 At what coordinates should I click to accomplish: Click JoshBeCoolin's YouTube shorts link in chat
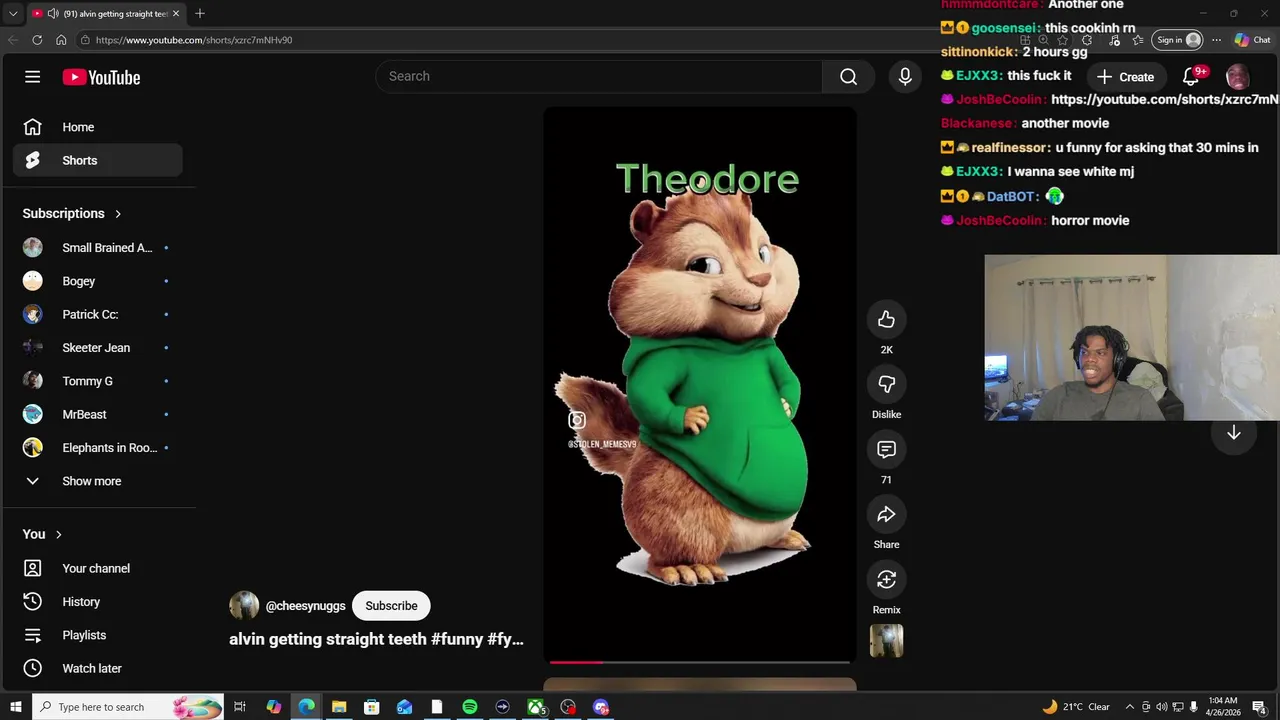pyautogui.click(x=1165, y=99)
